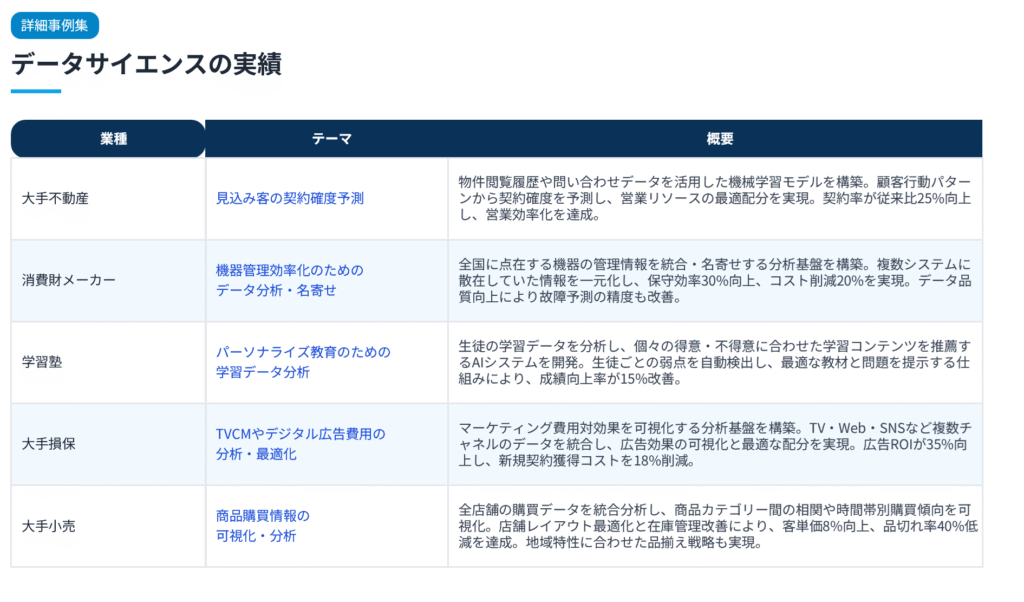1024x602 pixels.
Task: Open the TVCMやデジタル広告費用の分析・最適化 link
Action: (300, 444)
